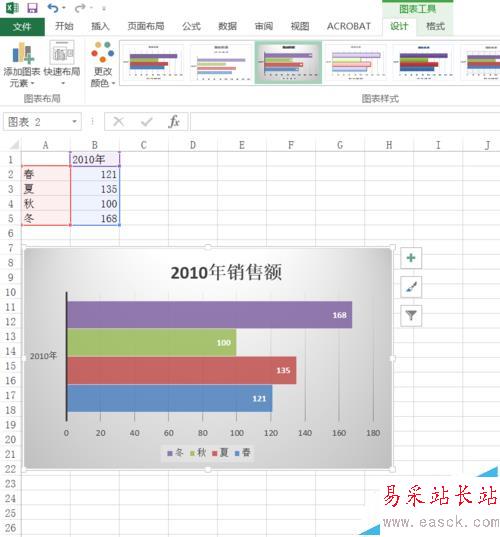Click row header 6
Image resolution: width=500 pixels, height=537 pixels.
[x=11, y=233]
